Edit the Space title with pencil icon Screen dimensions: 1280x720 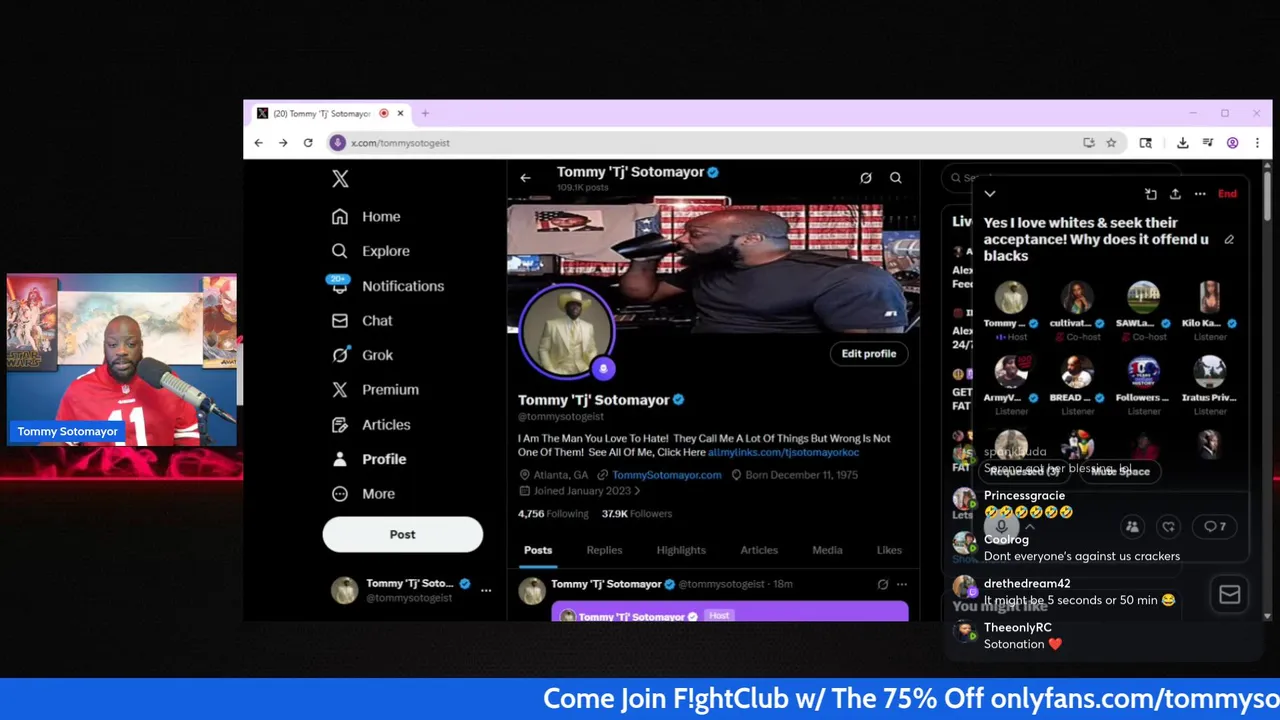[1229, 240]
